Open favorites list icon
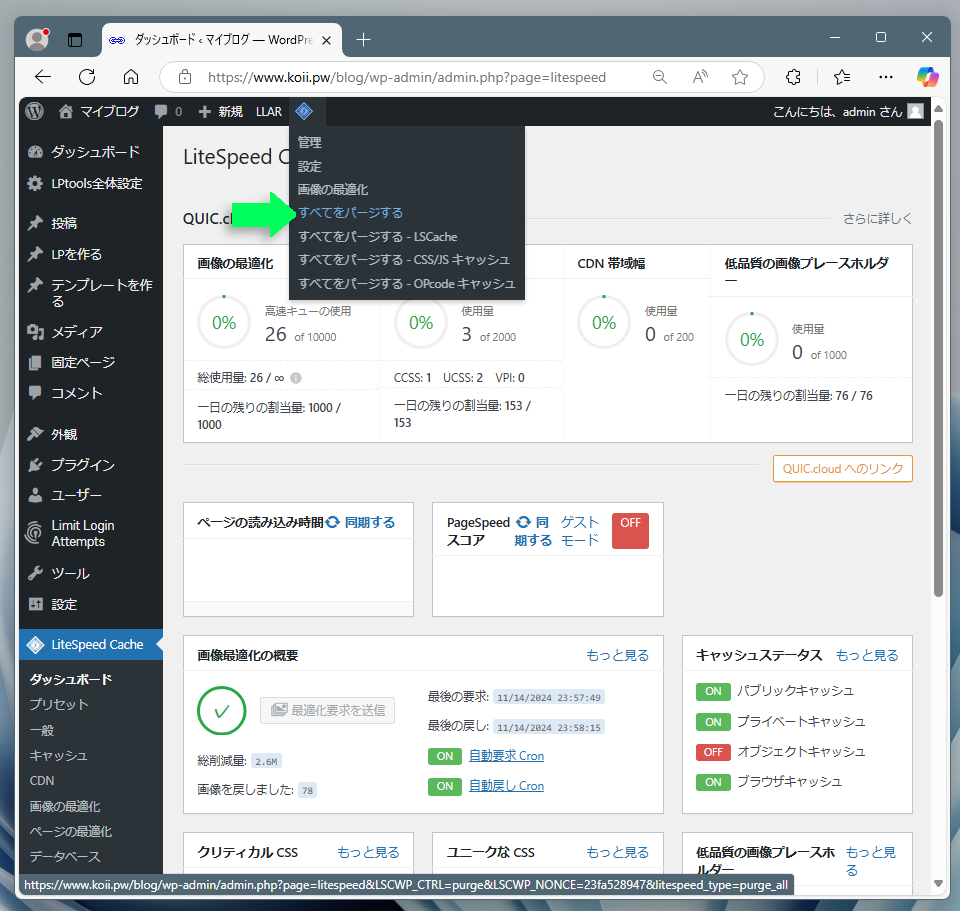Viewport: 960px width, 911px height. pos(842,77)
